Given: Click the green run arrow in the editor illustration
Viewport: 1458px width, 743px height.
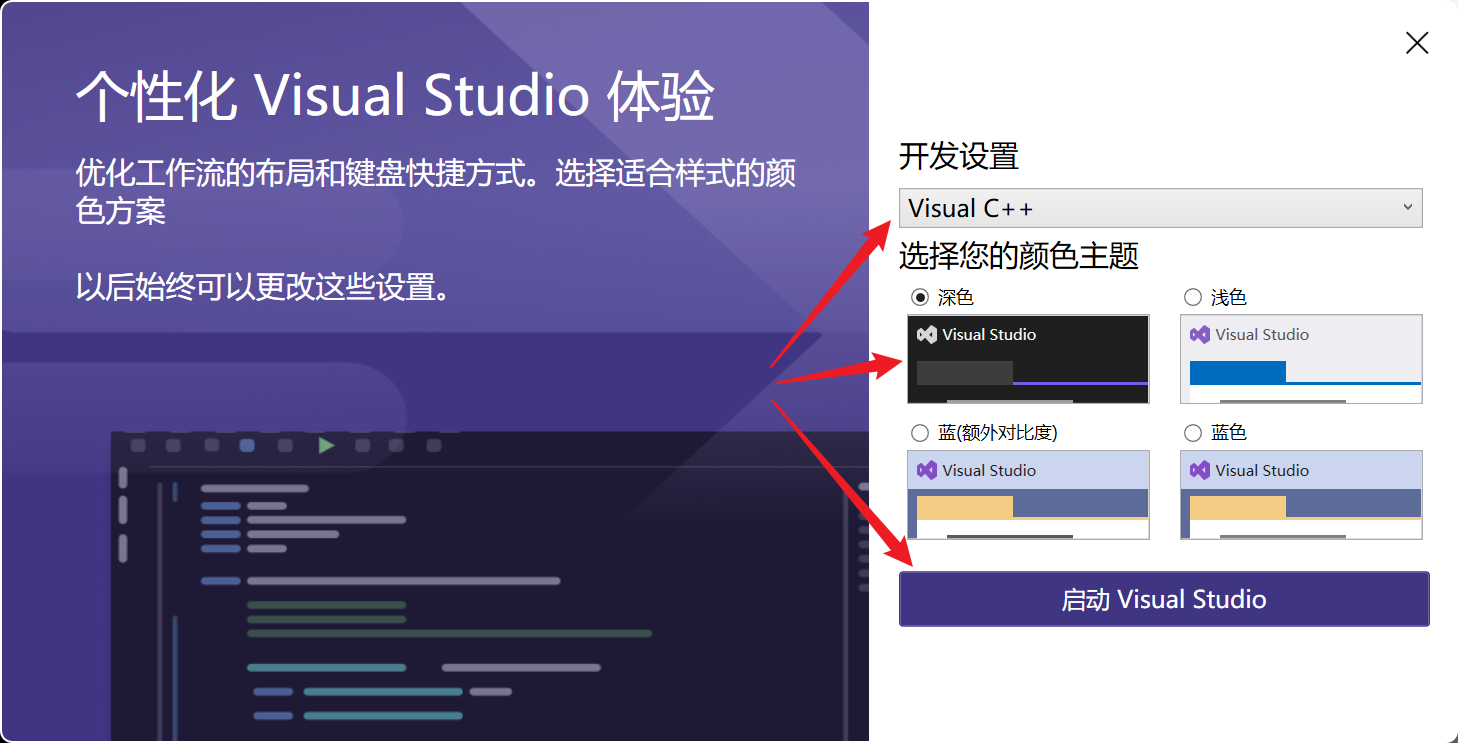Looking at the screenshot, I should coord(325,446).
